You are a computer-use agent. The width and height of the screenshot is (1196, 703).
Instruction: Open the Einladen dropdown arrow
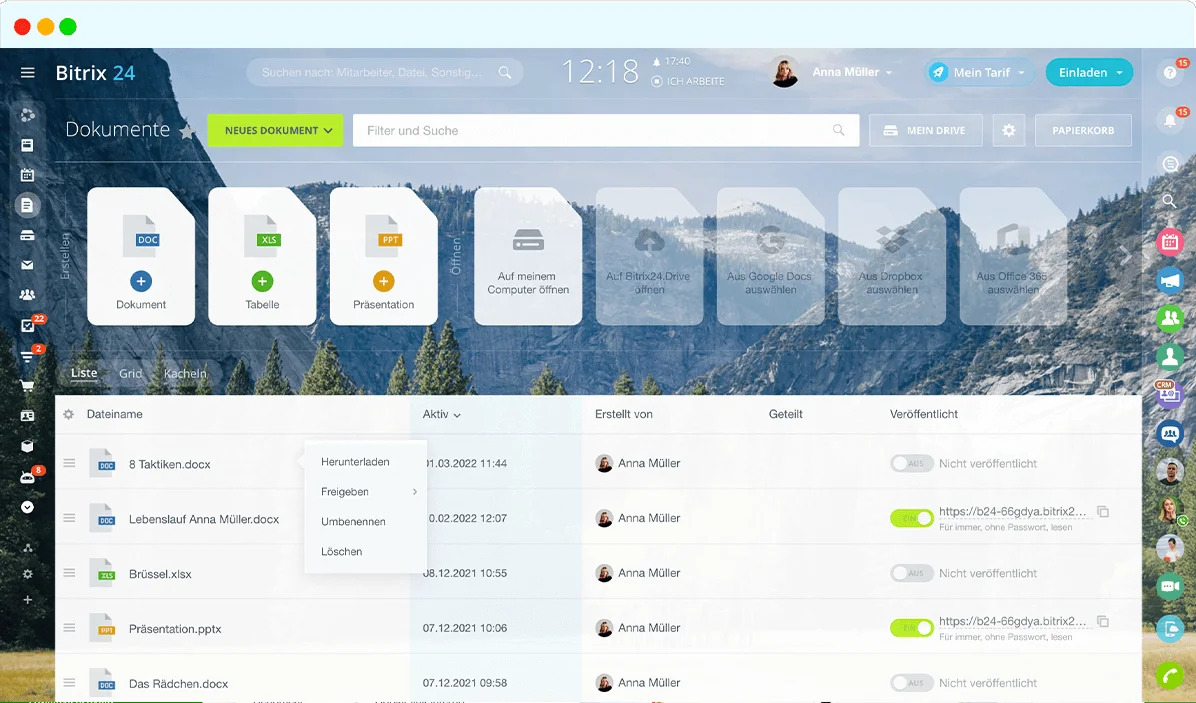click(1120, 73)
